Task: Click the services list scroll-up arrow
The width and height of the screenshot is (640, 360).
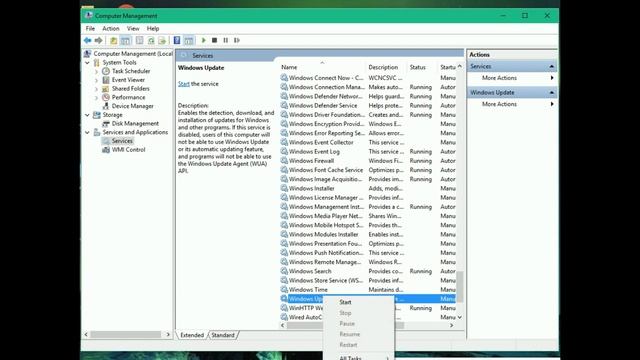Action: pyautogui.click(x=460, y=66)
